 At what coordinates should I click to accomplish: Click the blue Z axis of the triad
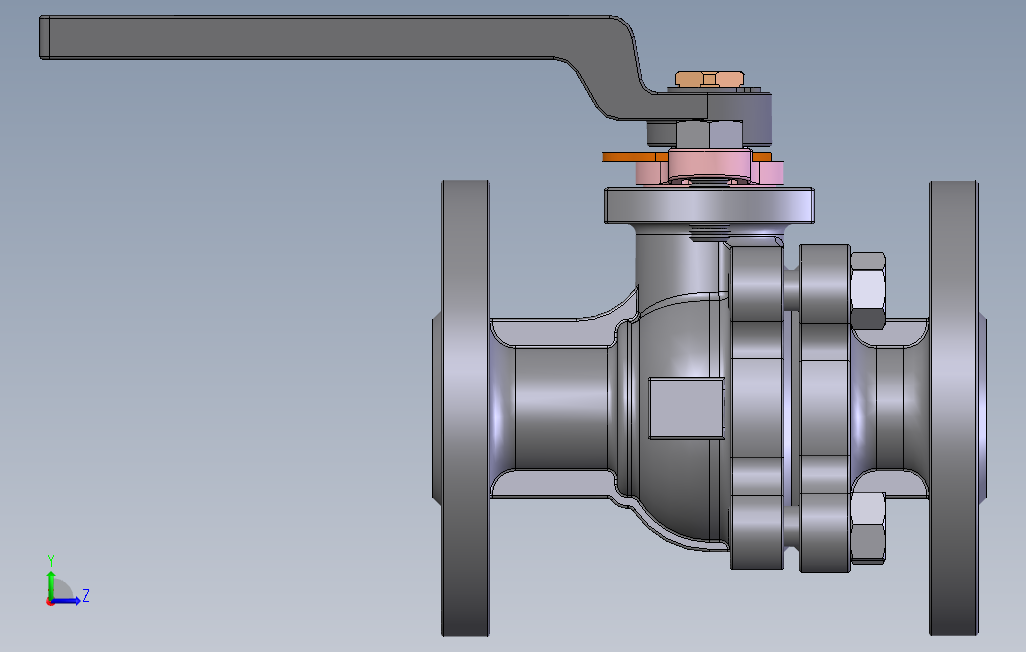click(66, 601)
